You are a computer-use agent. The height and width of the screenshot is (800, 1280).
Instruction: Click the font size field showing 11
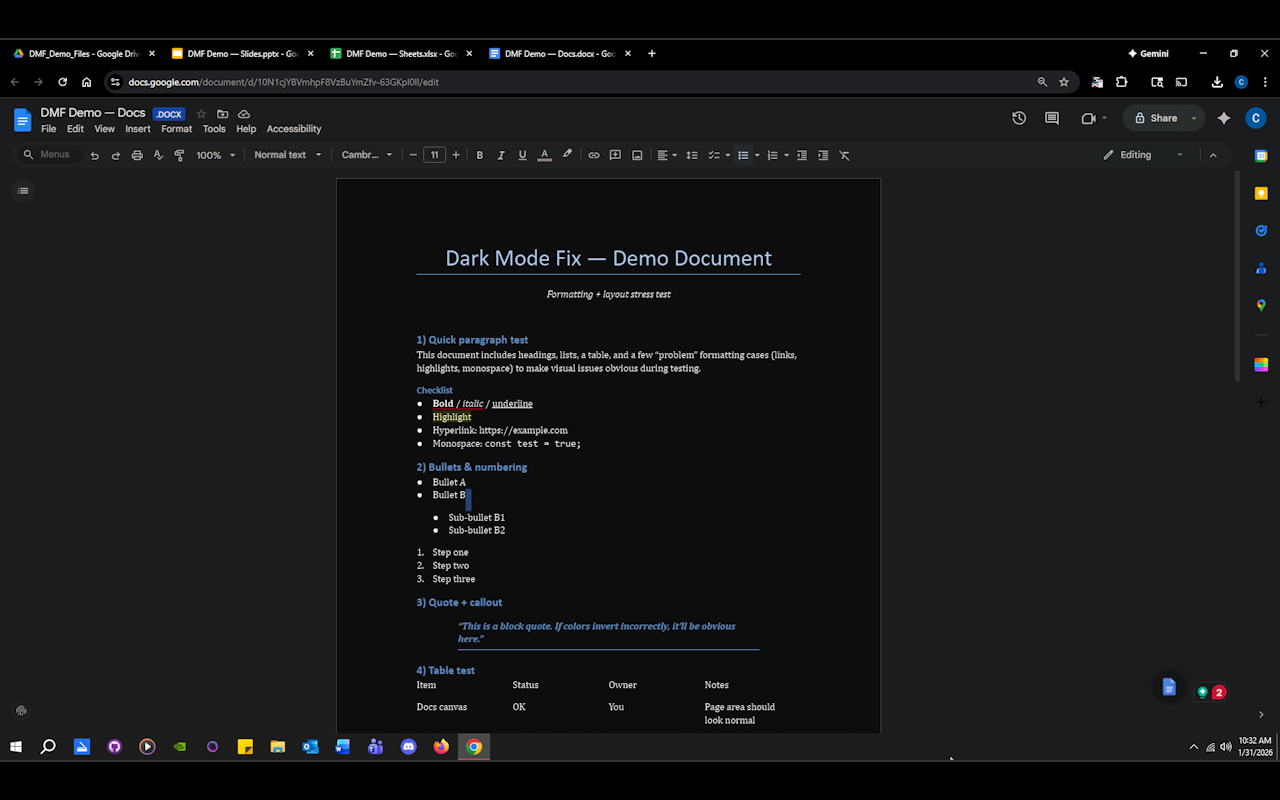434,155
